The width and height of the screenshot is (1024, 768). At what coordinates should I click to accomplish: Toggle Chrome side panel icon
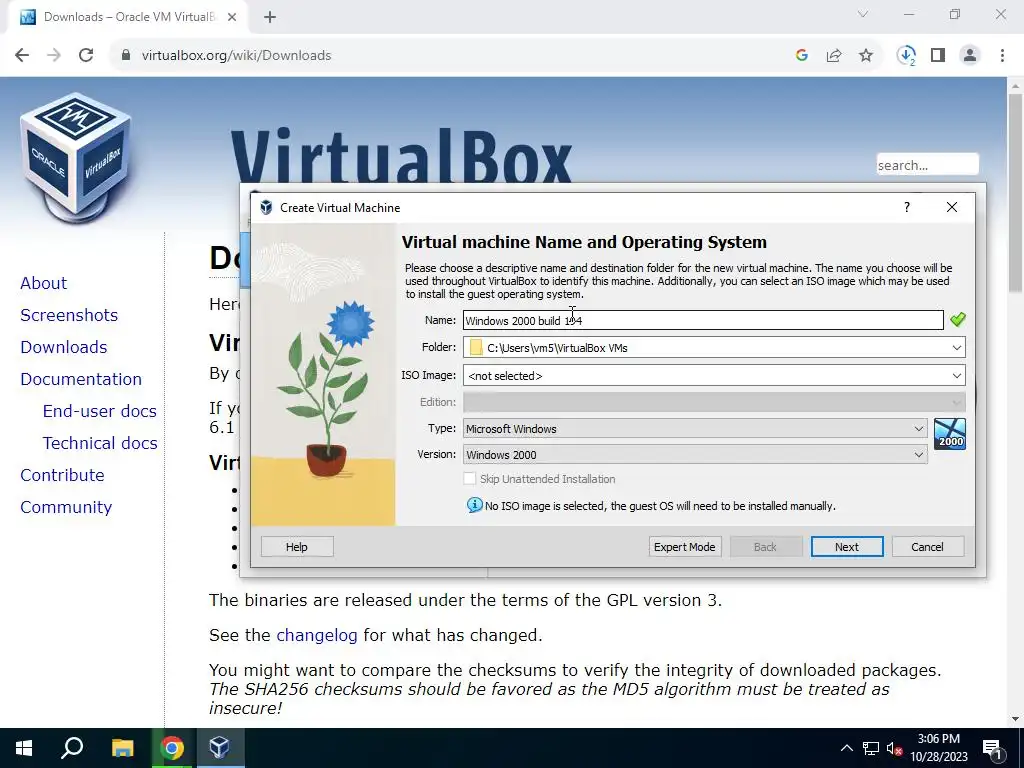[x=938, y=56]
